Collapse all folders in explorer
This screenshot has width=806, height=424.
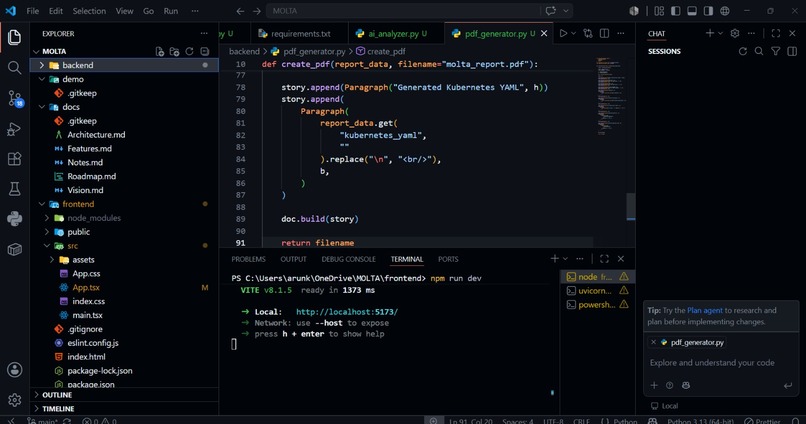(205, 51)
